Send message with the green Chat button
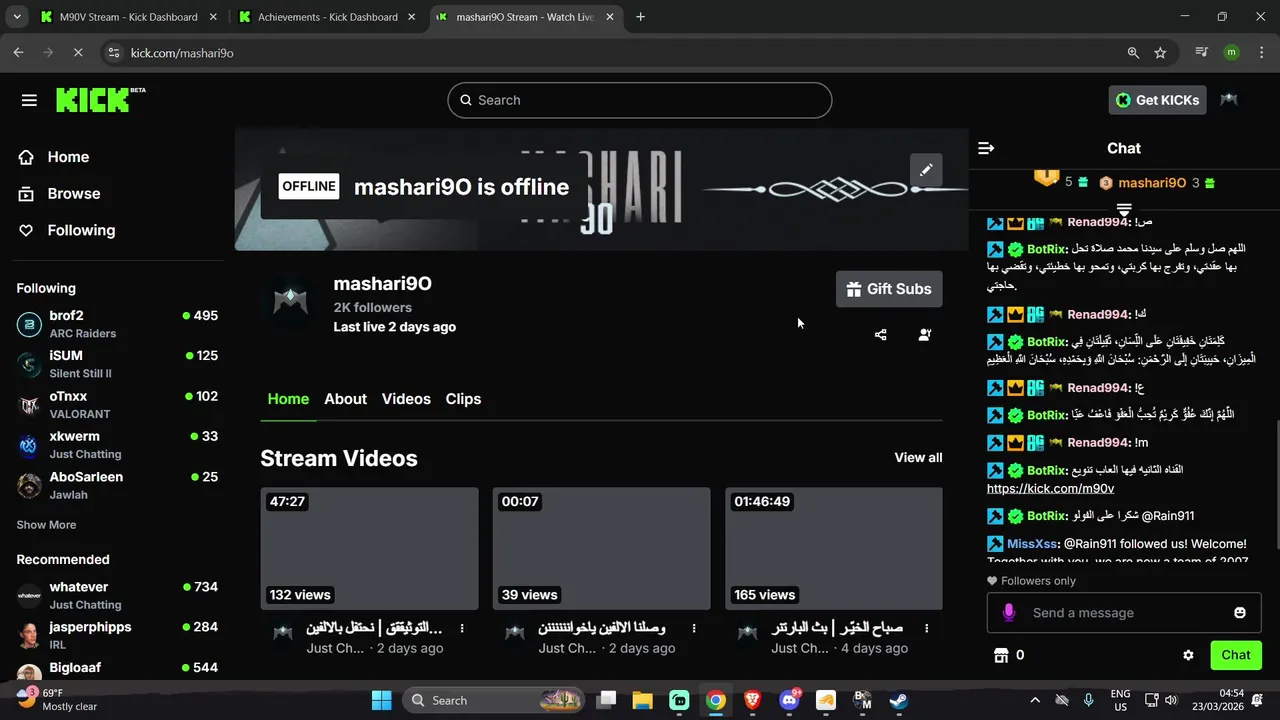This screenshot has height=720, width=1280. coord(1235,655)
